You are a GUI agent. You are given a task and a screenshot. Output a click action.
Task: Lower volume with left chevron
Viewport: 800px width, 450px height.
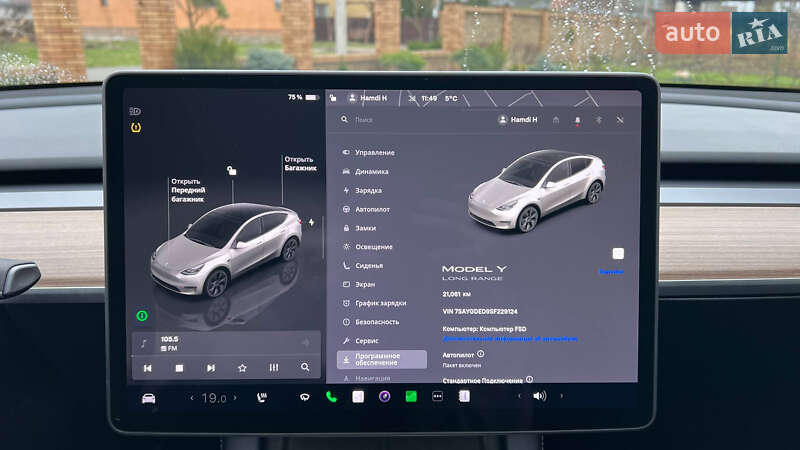(519, 396)
